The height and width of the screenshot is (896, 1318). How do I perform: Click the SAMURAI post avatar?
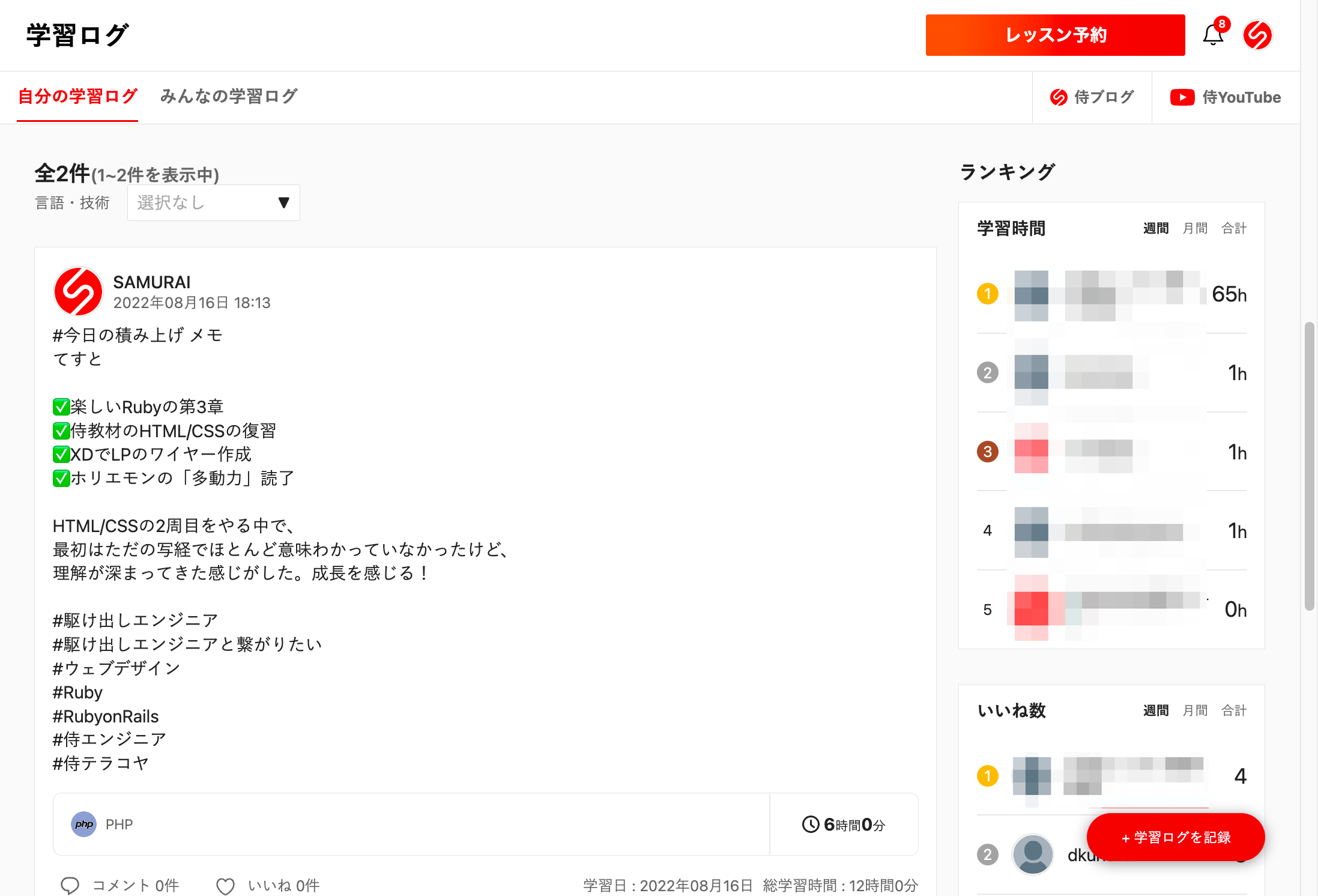(x=78, y=291)
